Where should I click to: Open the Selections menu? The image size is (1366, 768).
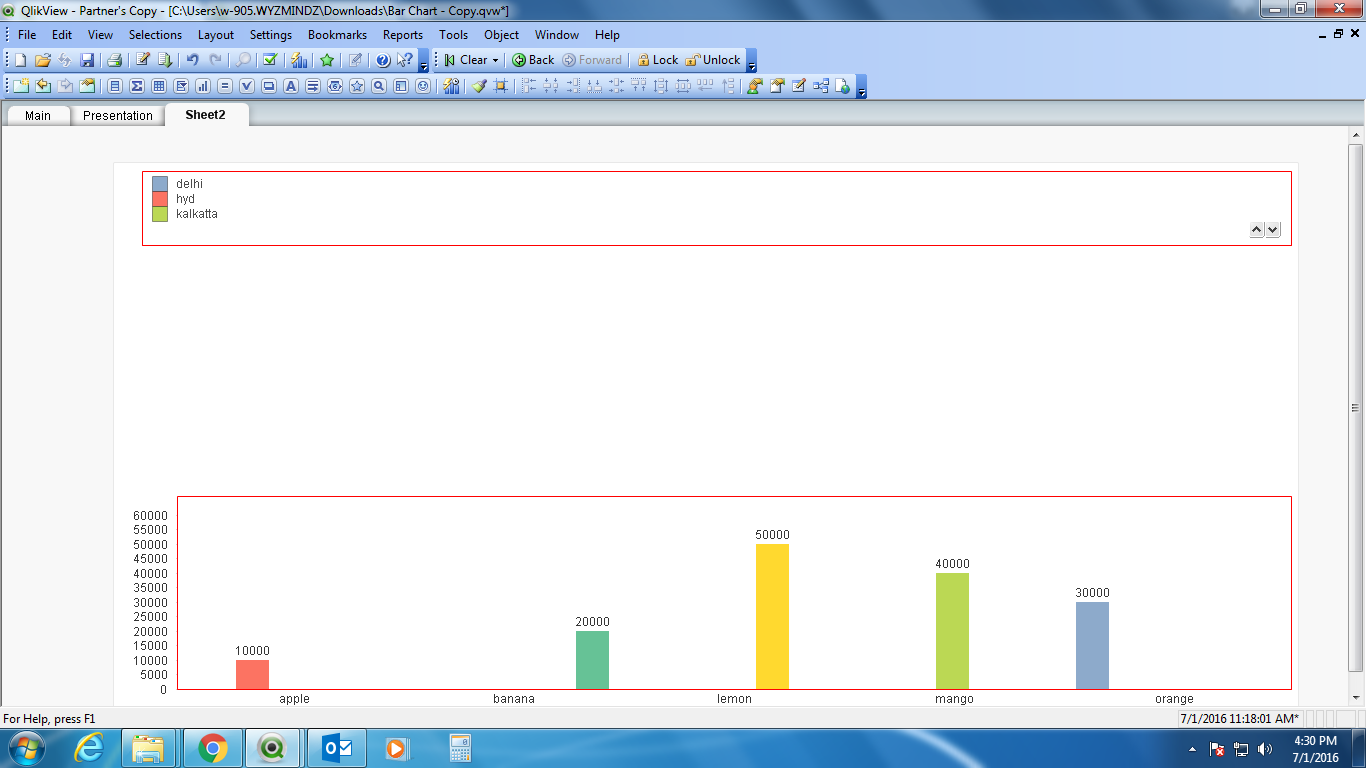(x=155, y=35)
